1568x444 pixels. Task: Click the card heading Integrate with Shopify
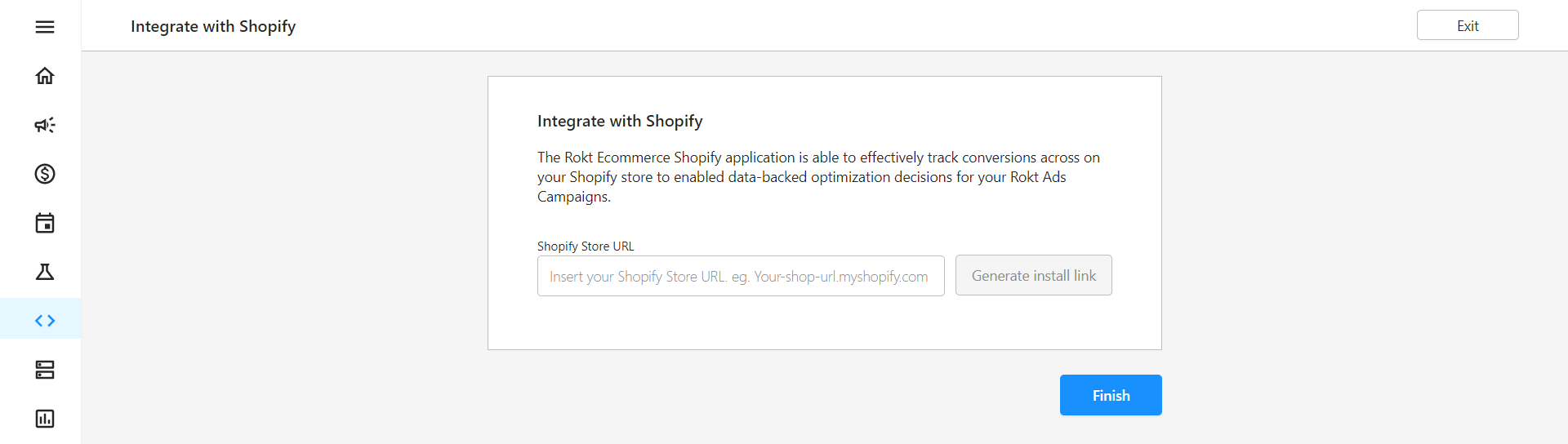coord(620,121)
